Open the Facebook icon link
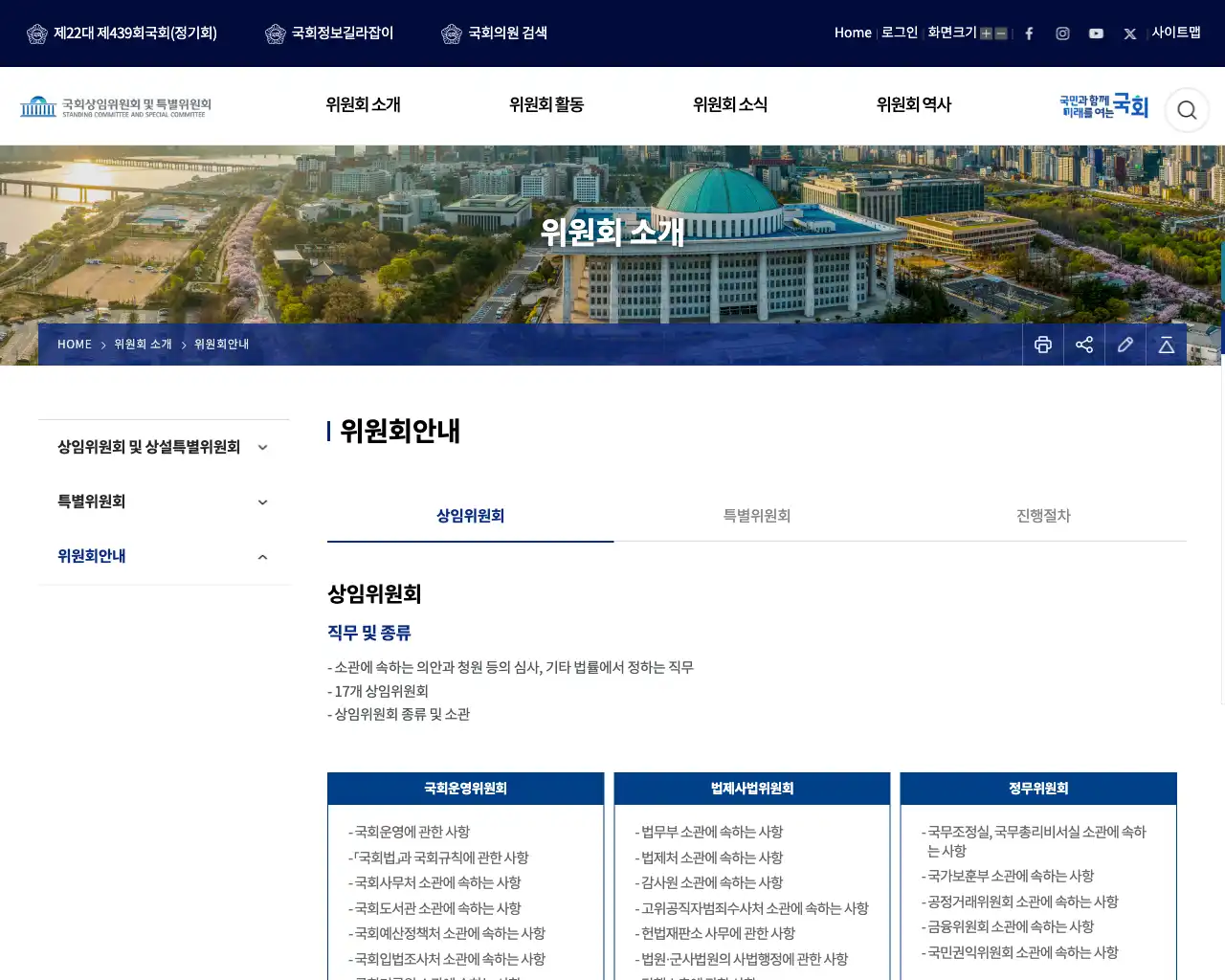Screen dimensions: 1225x980 (1029, 33)
